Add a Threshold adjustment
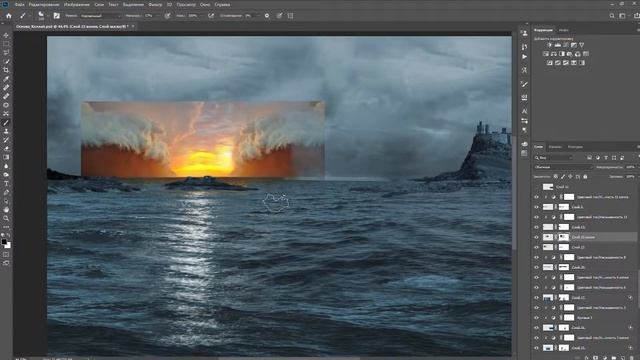640x360 pixels. pos(566,63)
